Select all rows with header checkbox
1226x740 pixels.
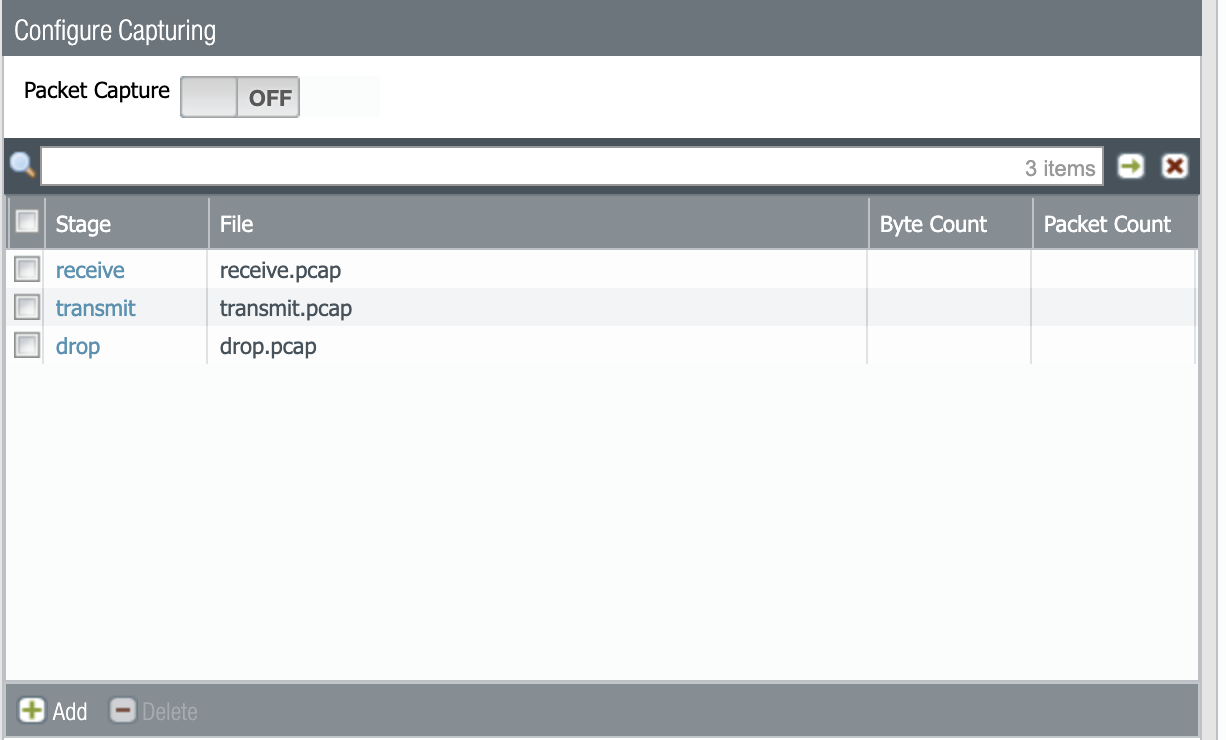tap(26, 222)
